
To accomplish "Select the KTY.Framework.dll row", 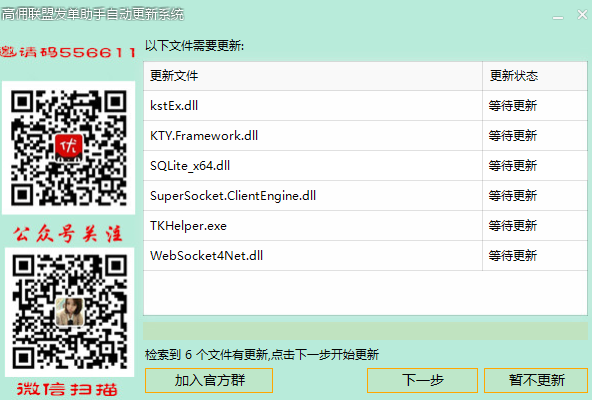I will pos(365,136).
